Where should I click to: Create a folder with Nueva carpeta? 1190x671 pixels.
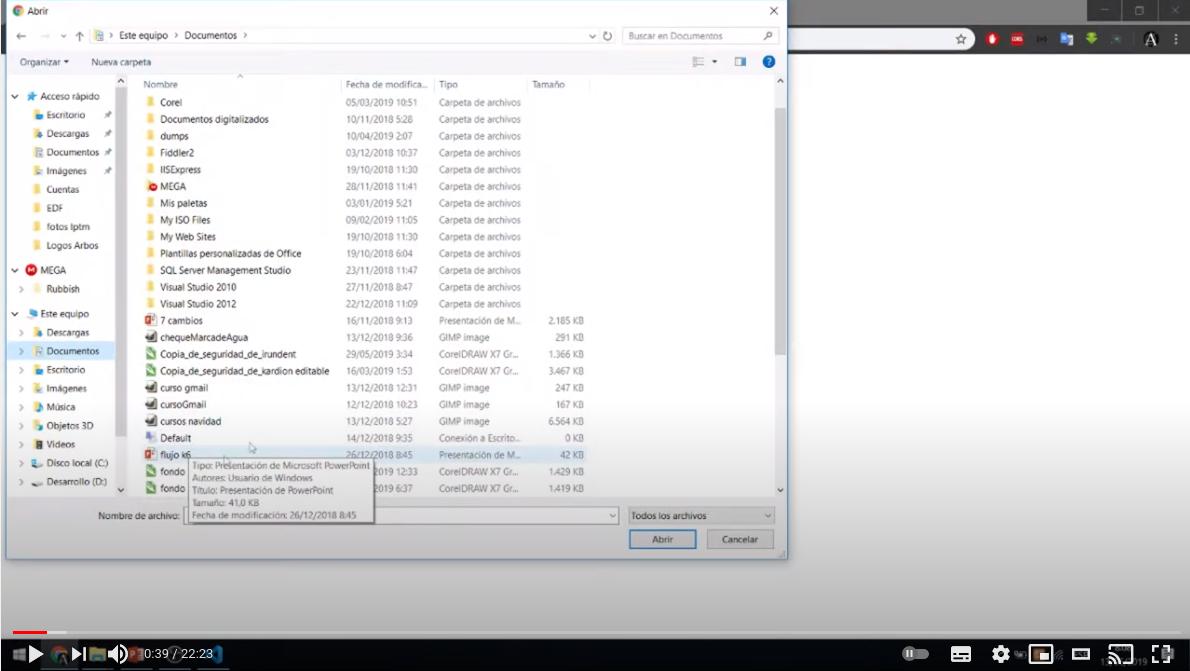tap(121, 61)
